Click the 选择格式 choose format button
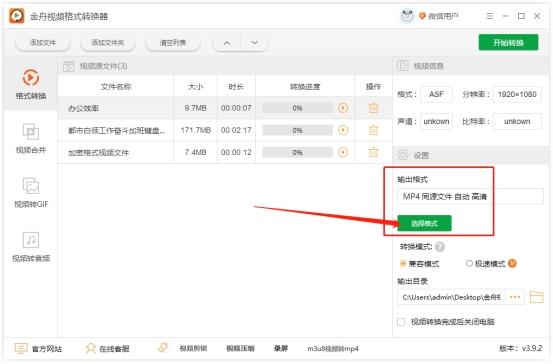This screenshot has height=364, width=553. pos(424,223)
